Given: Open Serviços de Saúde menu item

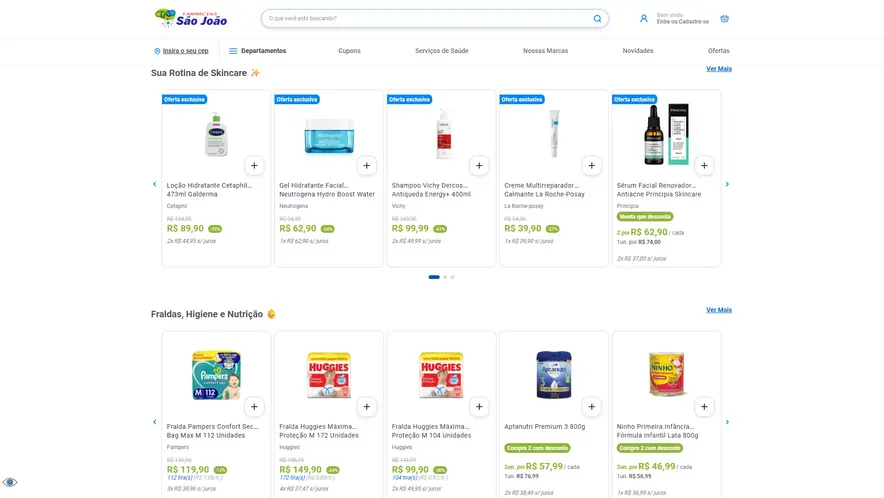Looking at the screenshot, I should pyautogui.click(x=441, y=51).
